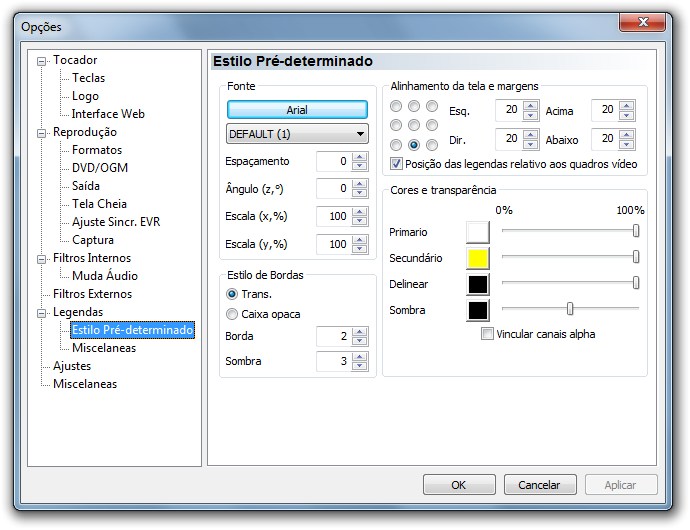The width and height of the screenshot is (690, 530).
Task: Select Tela Cheia in the tree
Action: pyautogui.click(x=99, y=204)
